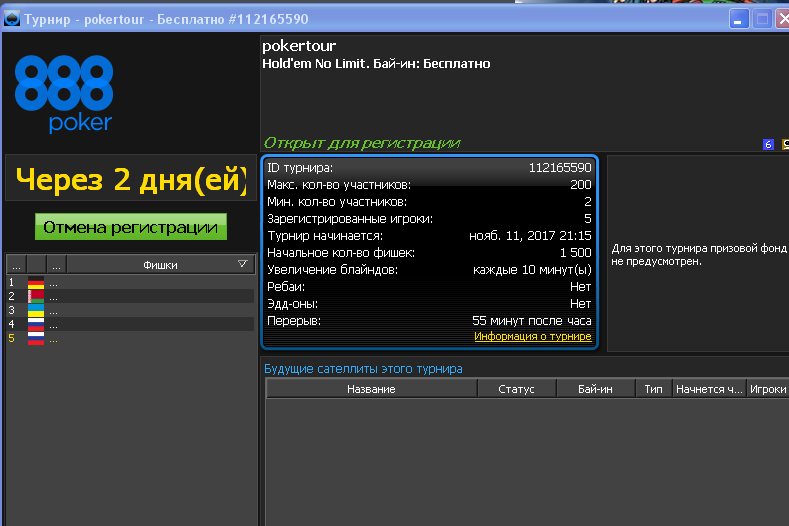Click the blue 6-max table icon
This screenshot has height=526, width=789.
[x=768, y=144]
